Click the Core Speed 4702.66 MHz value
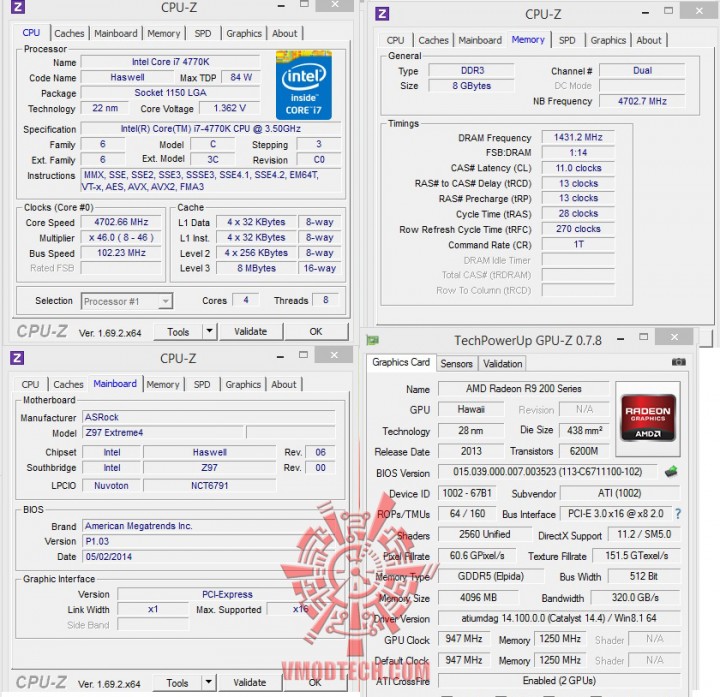 (121, 222)
